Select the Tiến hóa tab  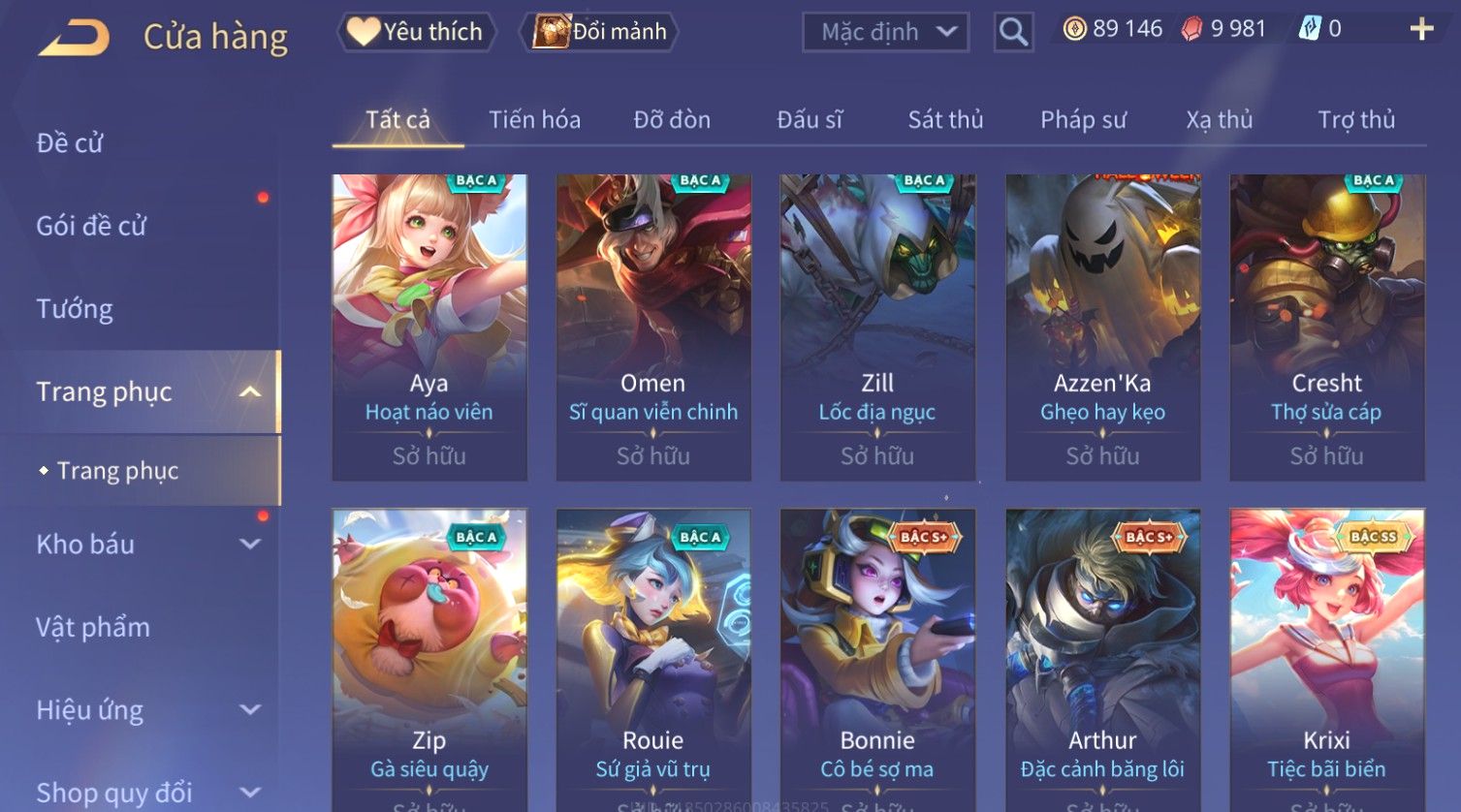click(x=534, y=119)
